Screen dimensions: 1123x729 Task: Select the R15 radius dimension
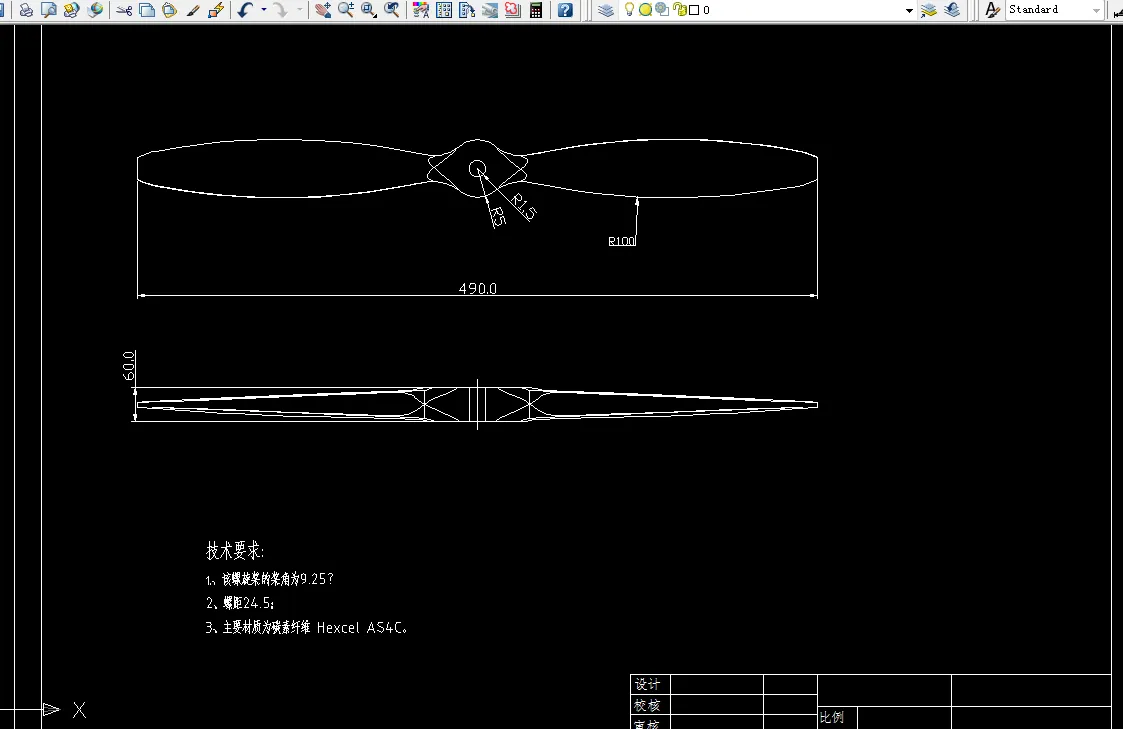[x=524, y=207]
